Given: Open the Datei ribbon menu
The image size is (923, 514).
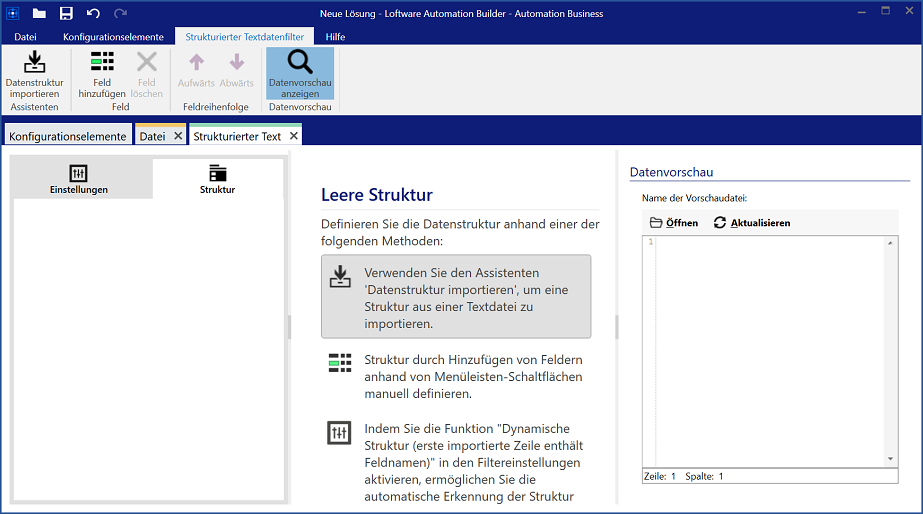Looking at the screenshot, I should (x=25, y=37).
